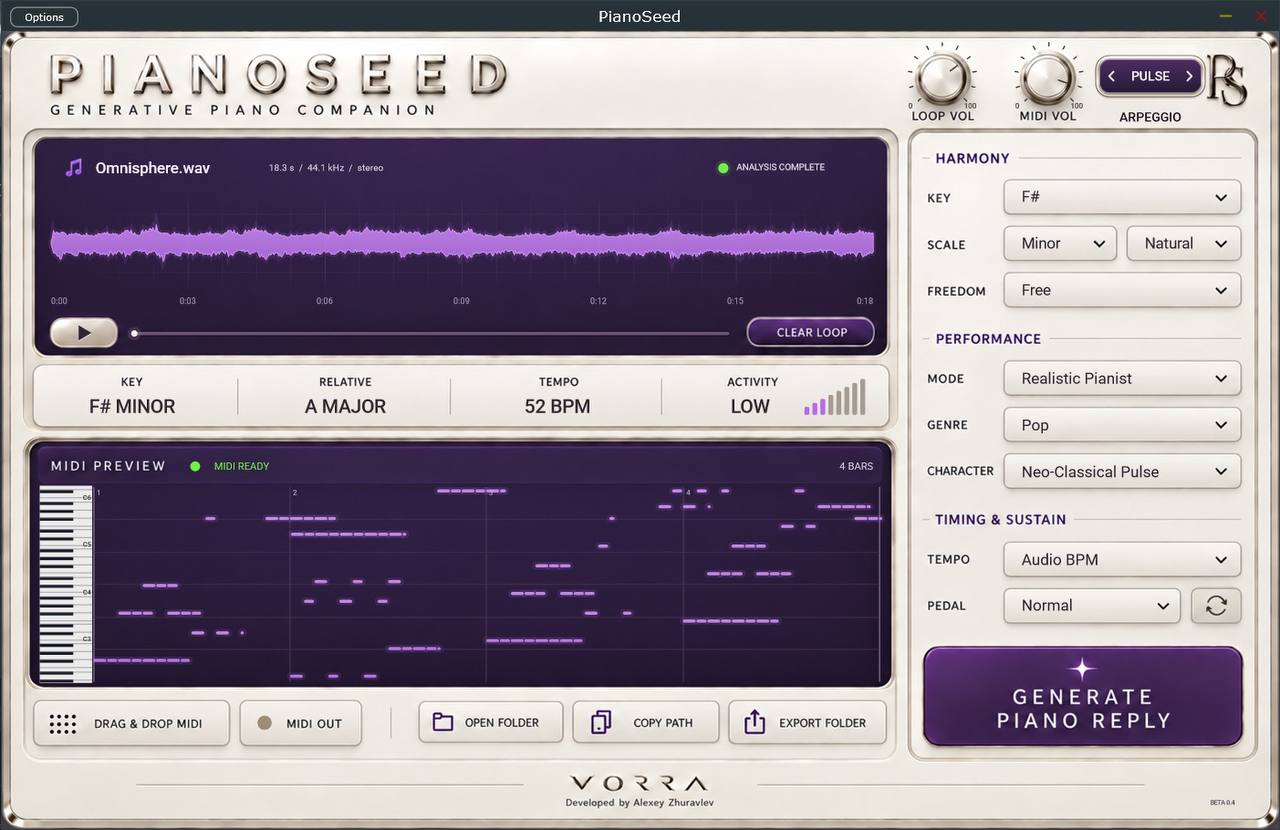Click the purple audio waveform display
This screenshot has width=1280, height=830.
[462, 243]
